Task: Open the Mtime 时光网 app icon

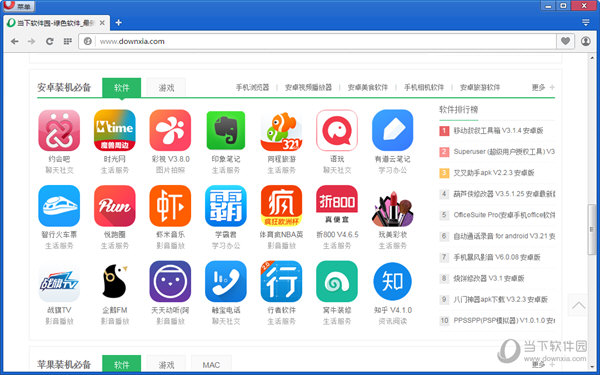Action: point(114,130)
